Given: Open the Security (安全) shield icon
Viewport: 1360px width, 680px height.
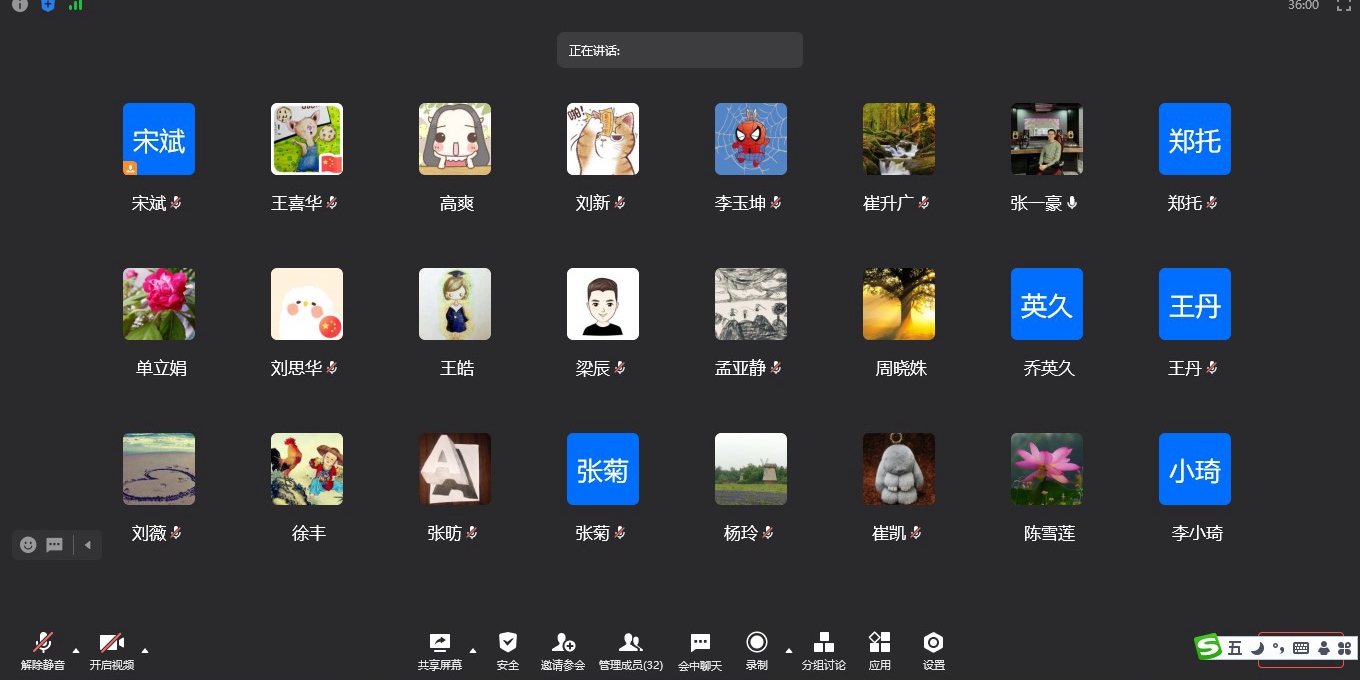Looking at the screenshot, I should pos(508,643).
